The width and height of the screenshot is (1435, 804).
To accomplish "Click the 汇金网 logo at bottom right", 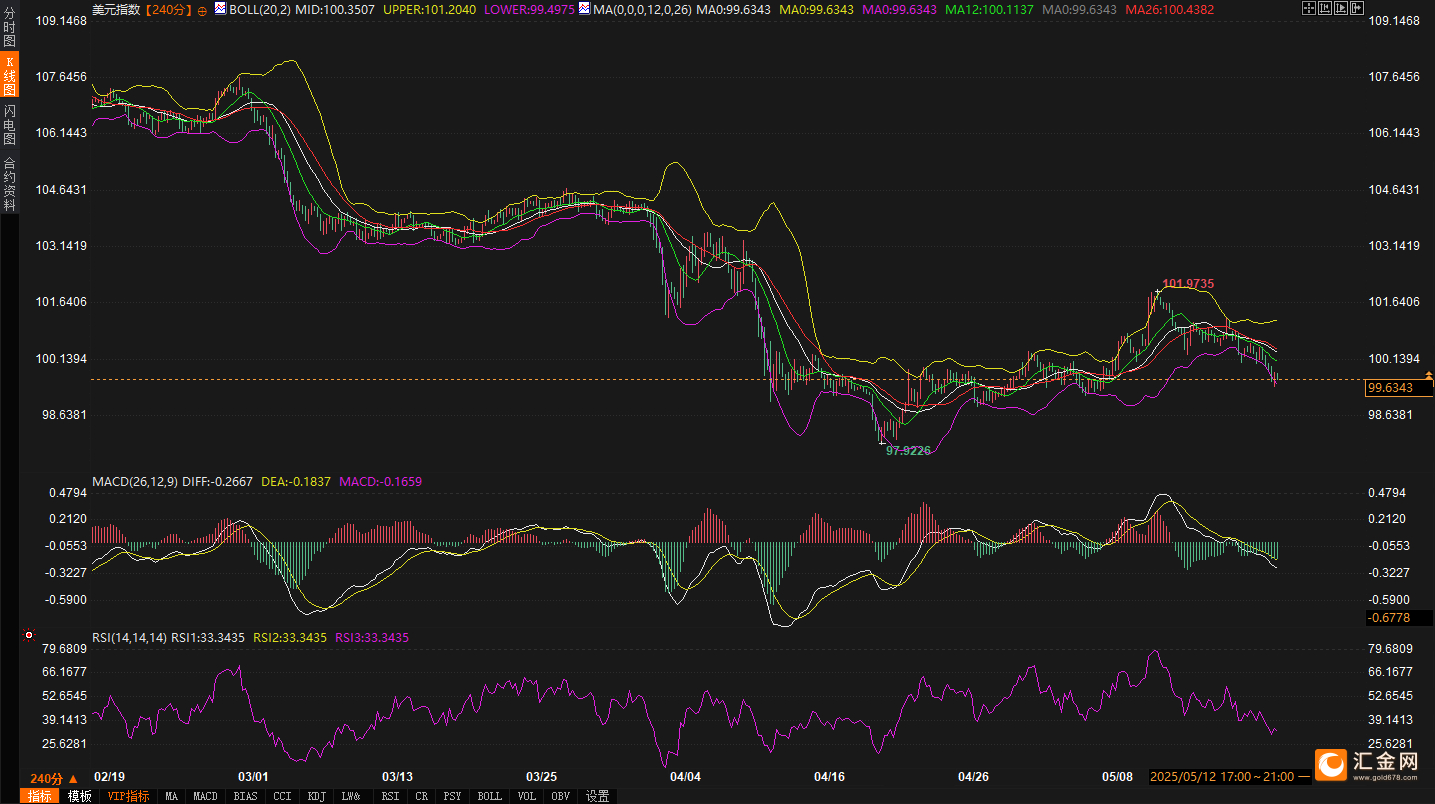I will [1366, 763].
